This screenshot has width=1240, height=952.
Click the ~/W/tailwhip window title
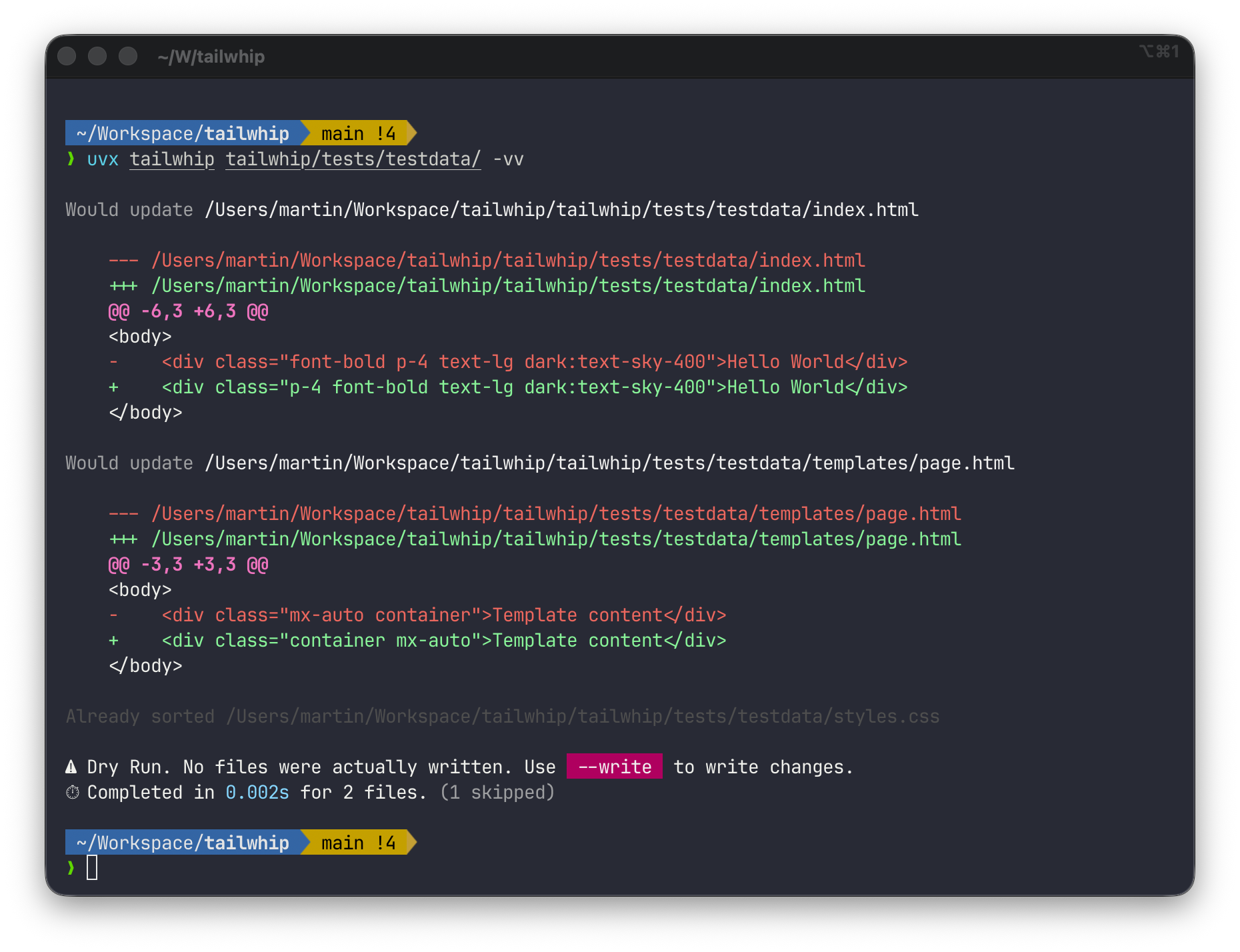[211, 56]
